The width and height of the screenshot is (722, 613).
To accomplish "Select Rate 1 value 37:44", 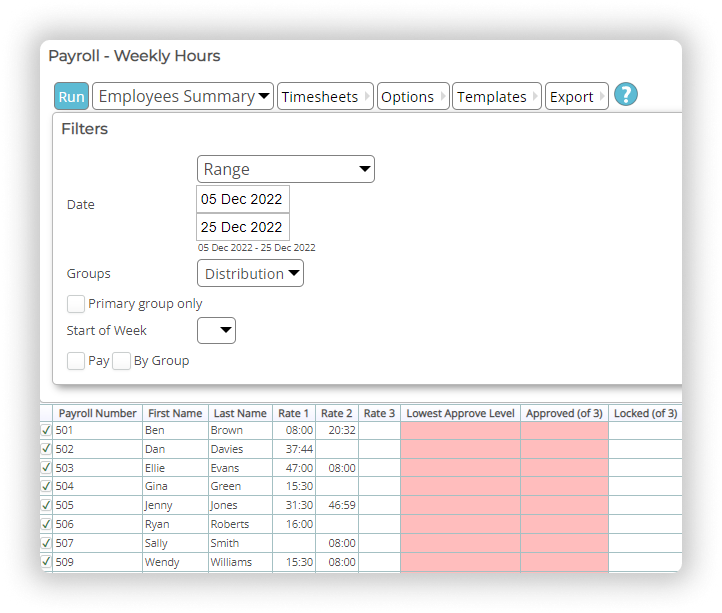I will (x=294, y=449).
